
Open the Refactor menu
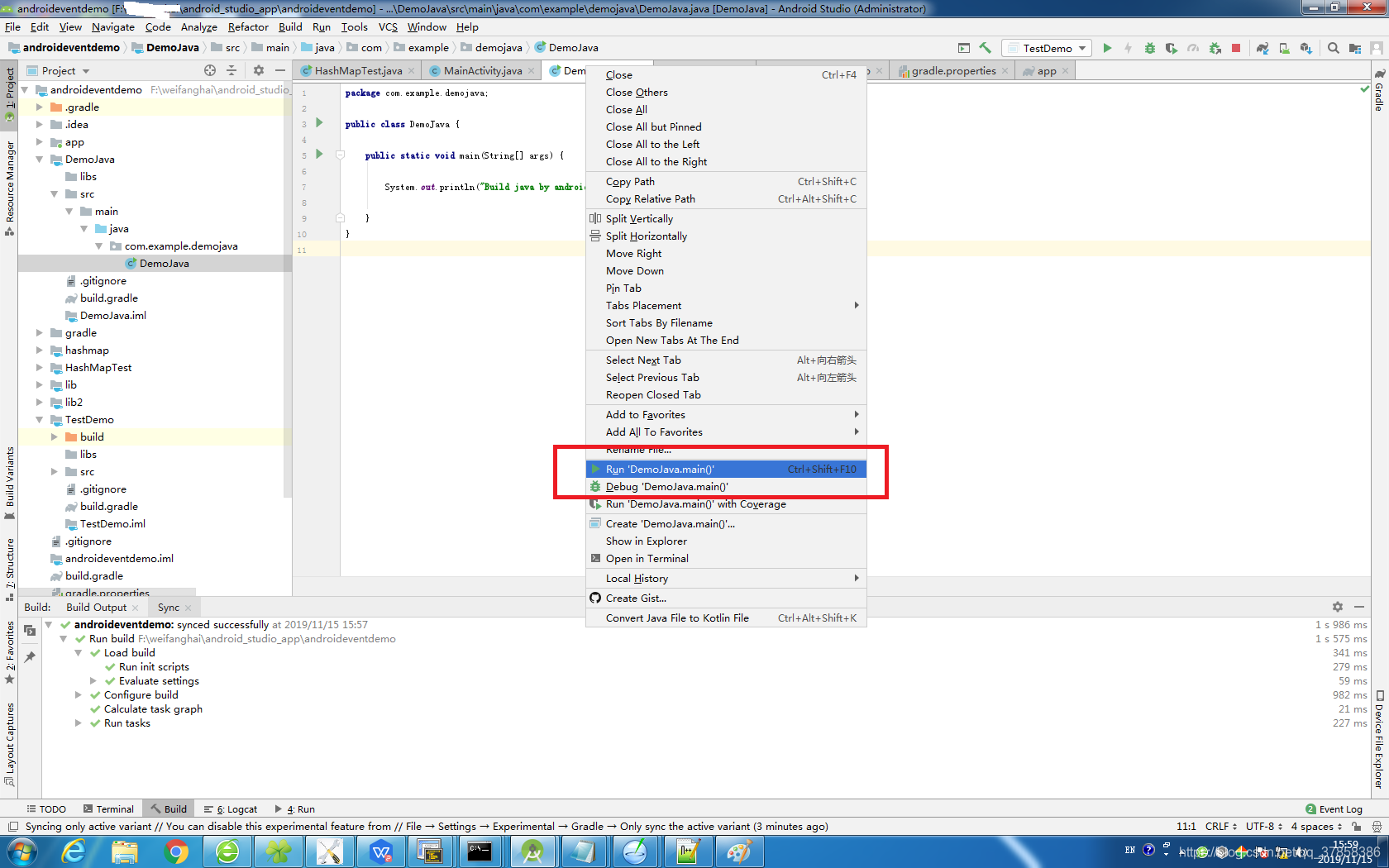[248, 27]
